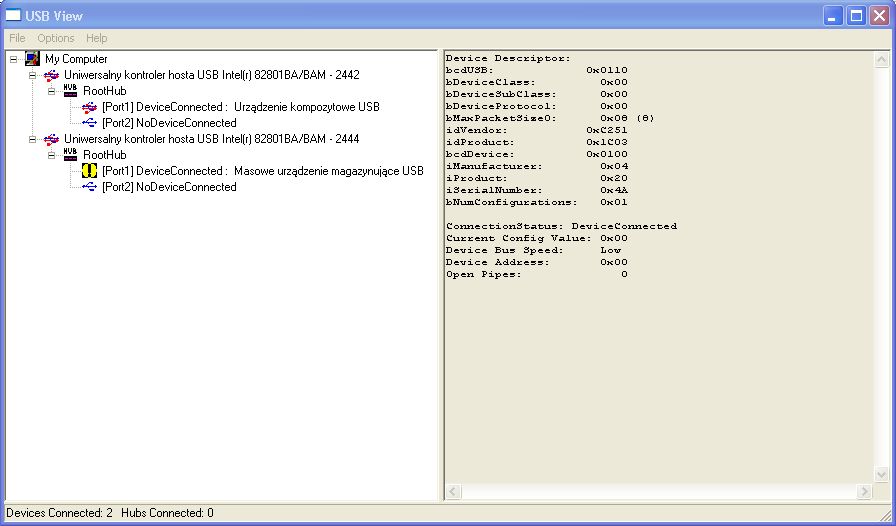
Task: Click Hubs Connected: 0 in status bar
Action: pyautogui.click(x=167, y=513)
